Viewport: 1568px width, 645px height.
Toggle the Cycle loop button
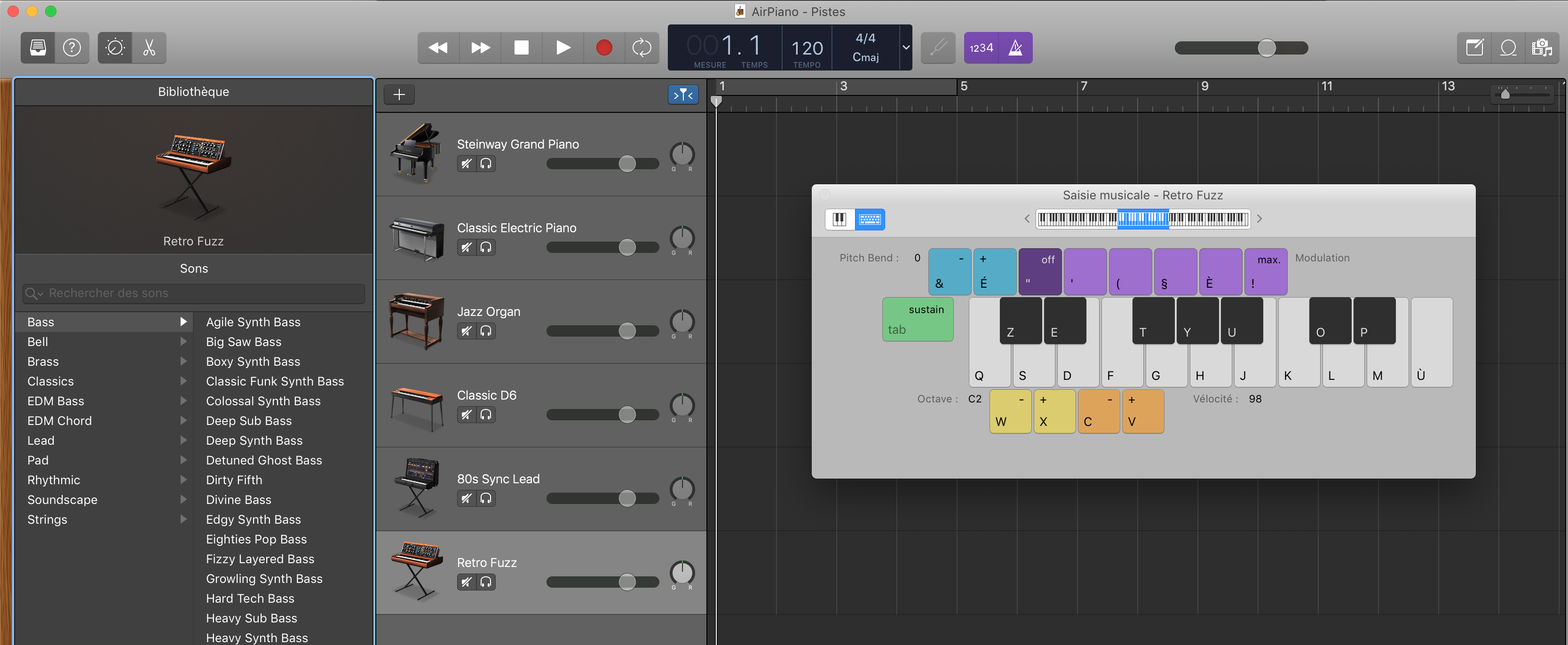pyautogui.click(x=641, y=47)
